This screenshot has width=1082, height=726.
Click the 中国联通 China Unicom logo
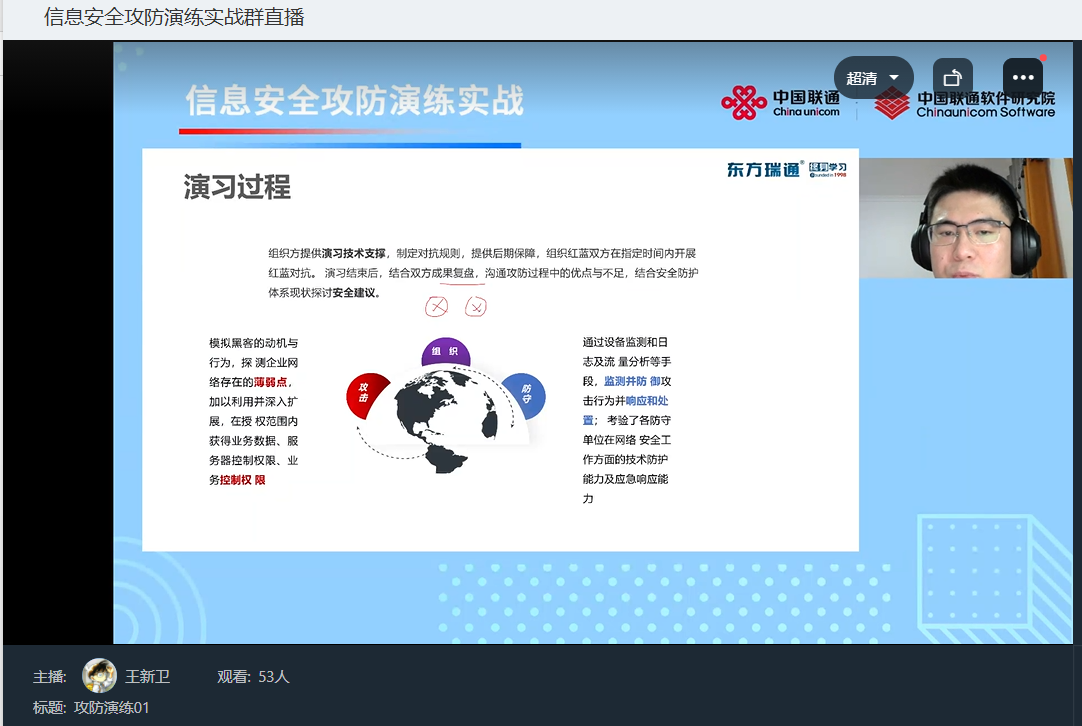pos(780,103)
